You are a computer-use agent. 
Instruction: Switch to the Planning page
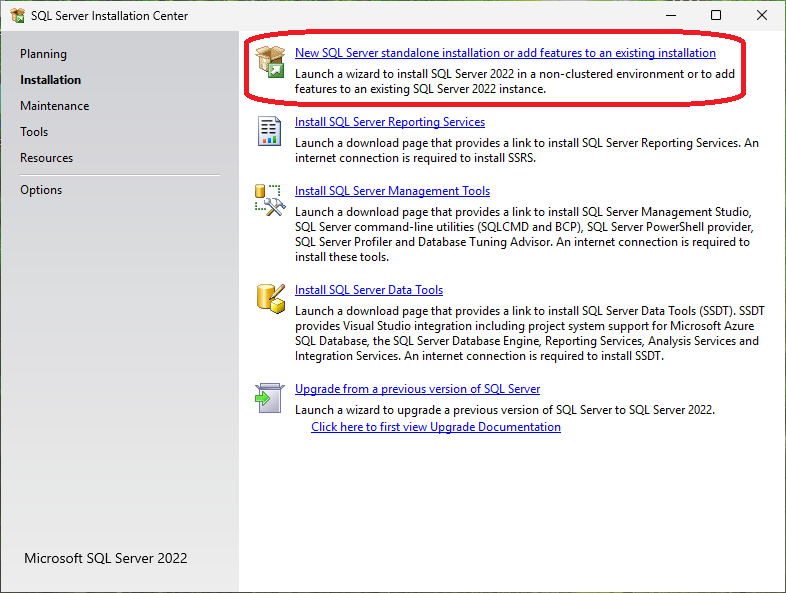coord(43,54)
